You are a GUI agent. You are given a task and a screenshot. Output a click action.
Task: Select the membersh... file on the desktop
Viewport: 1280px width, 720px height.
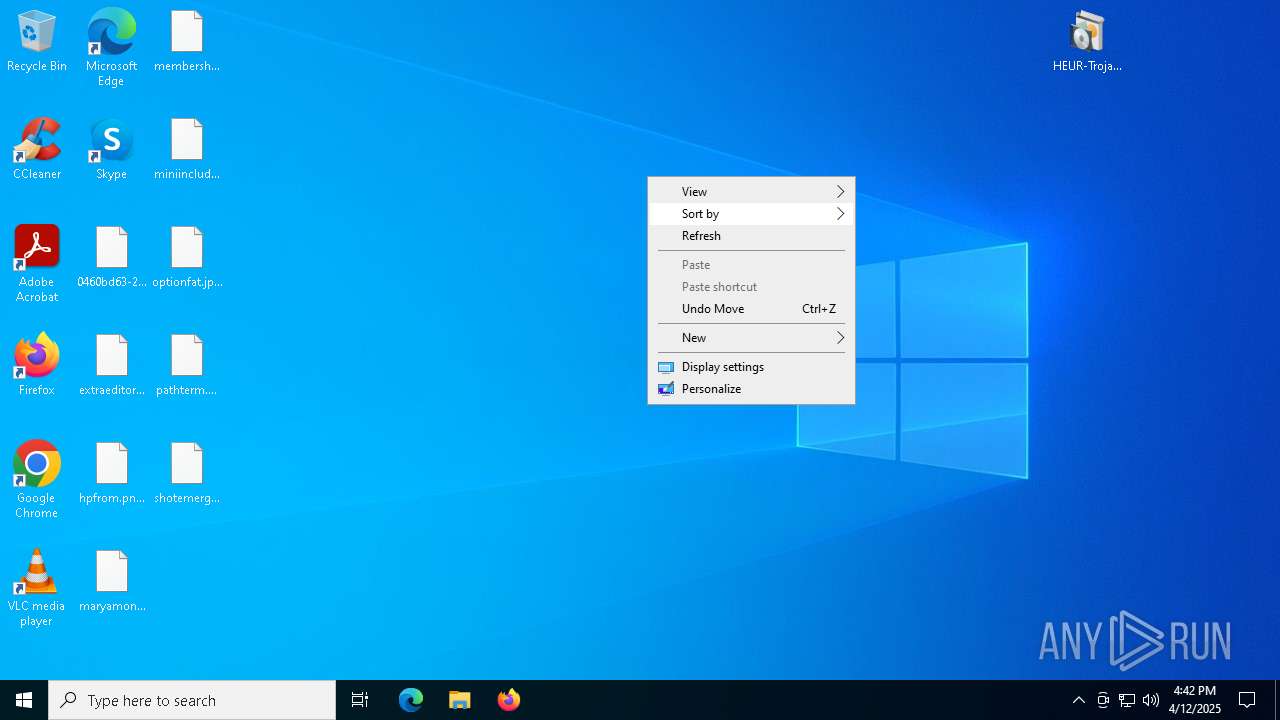187,41
